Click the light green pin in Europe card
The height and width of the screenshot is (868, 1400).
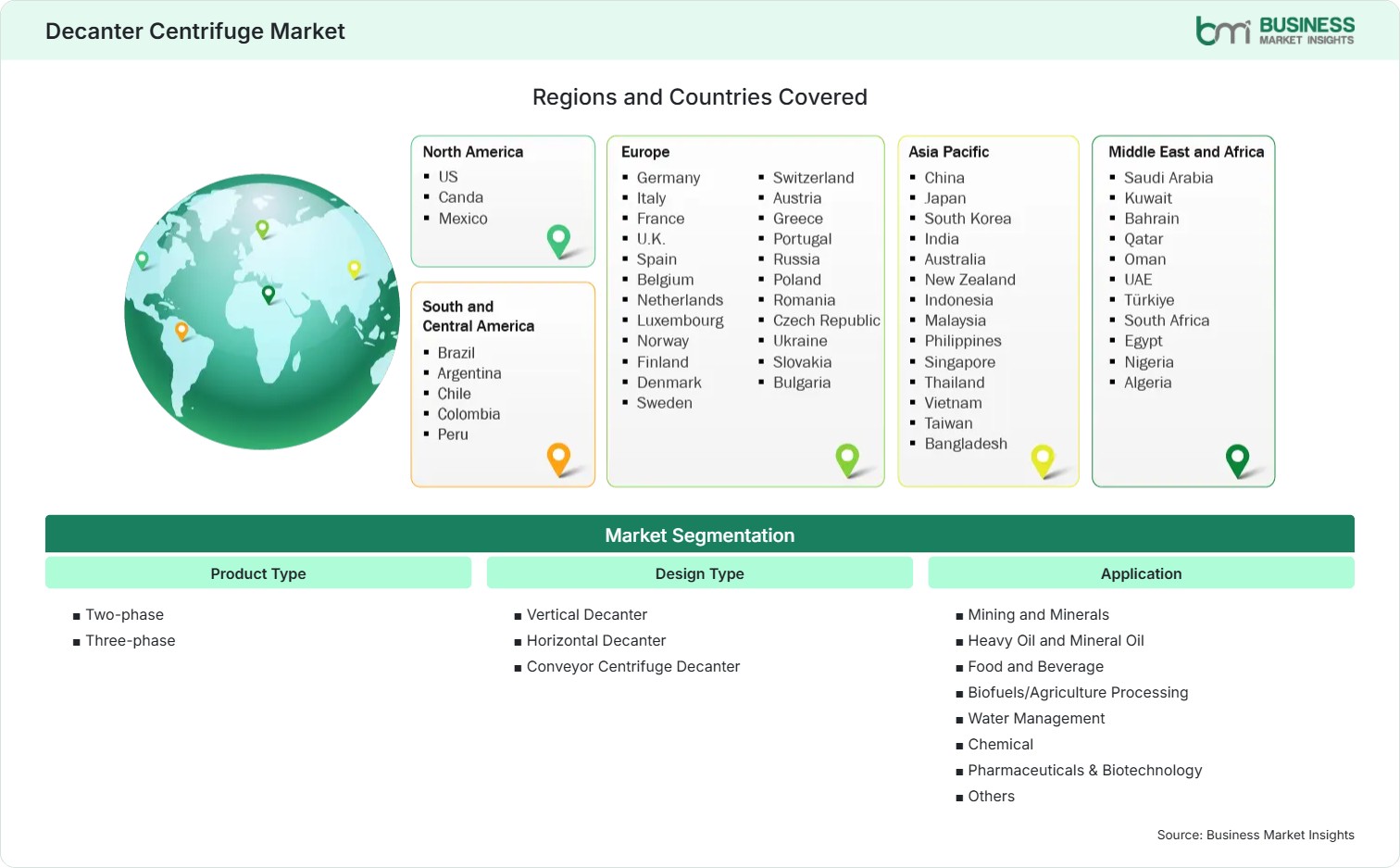coord(847,460)
